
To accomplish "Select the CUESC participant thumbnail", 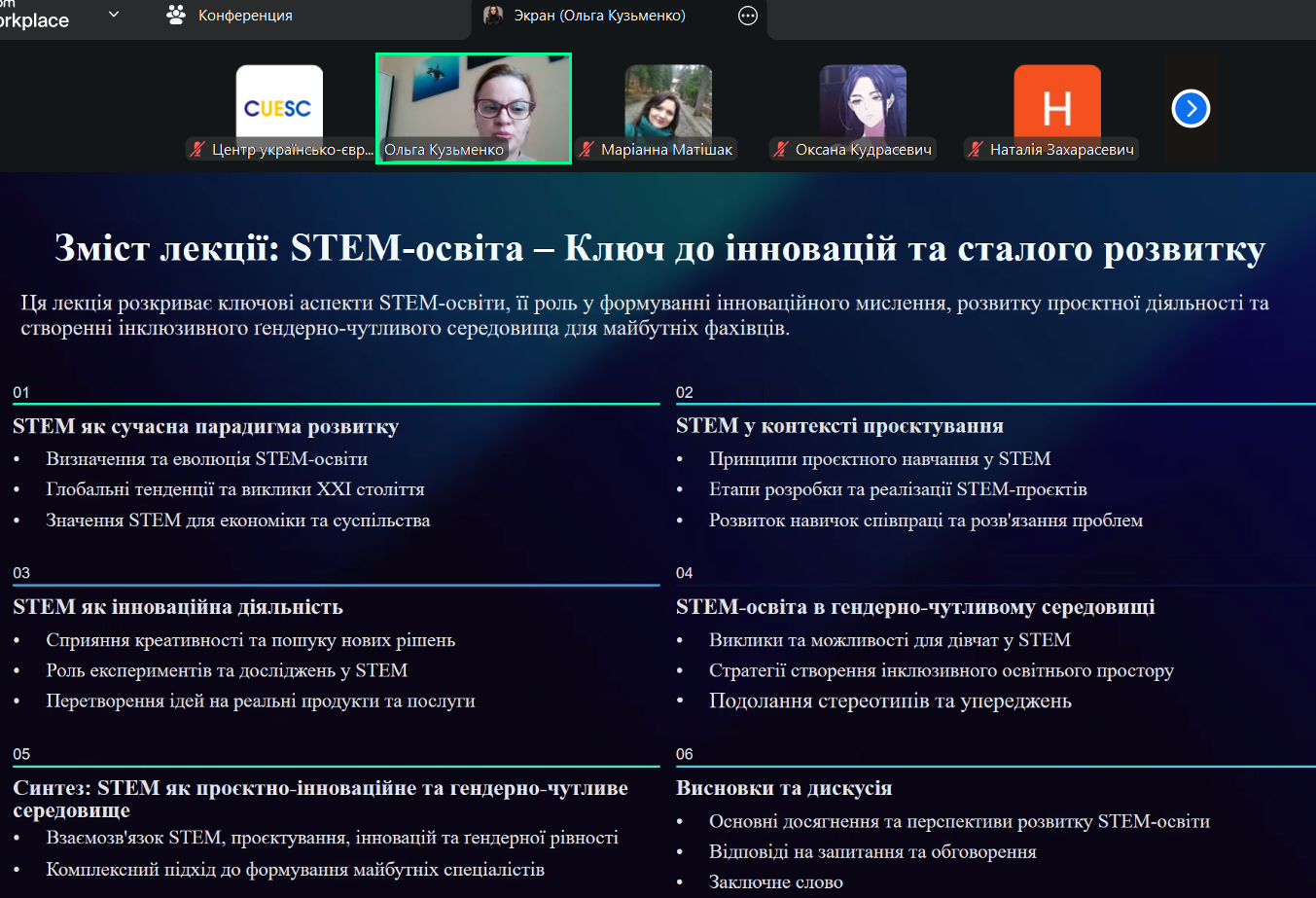I will click(x=279, y=105).
